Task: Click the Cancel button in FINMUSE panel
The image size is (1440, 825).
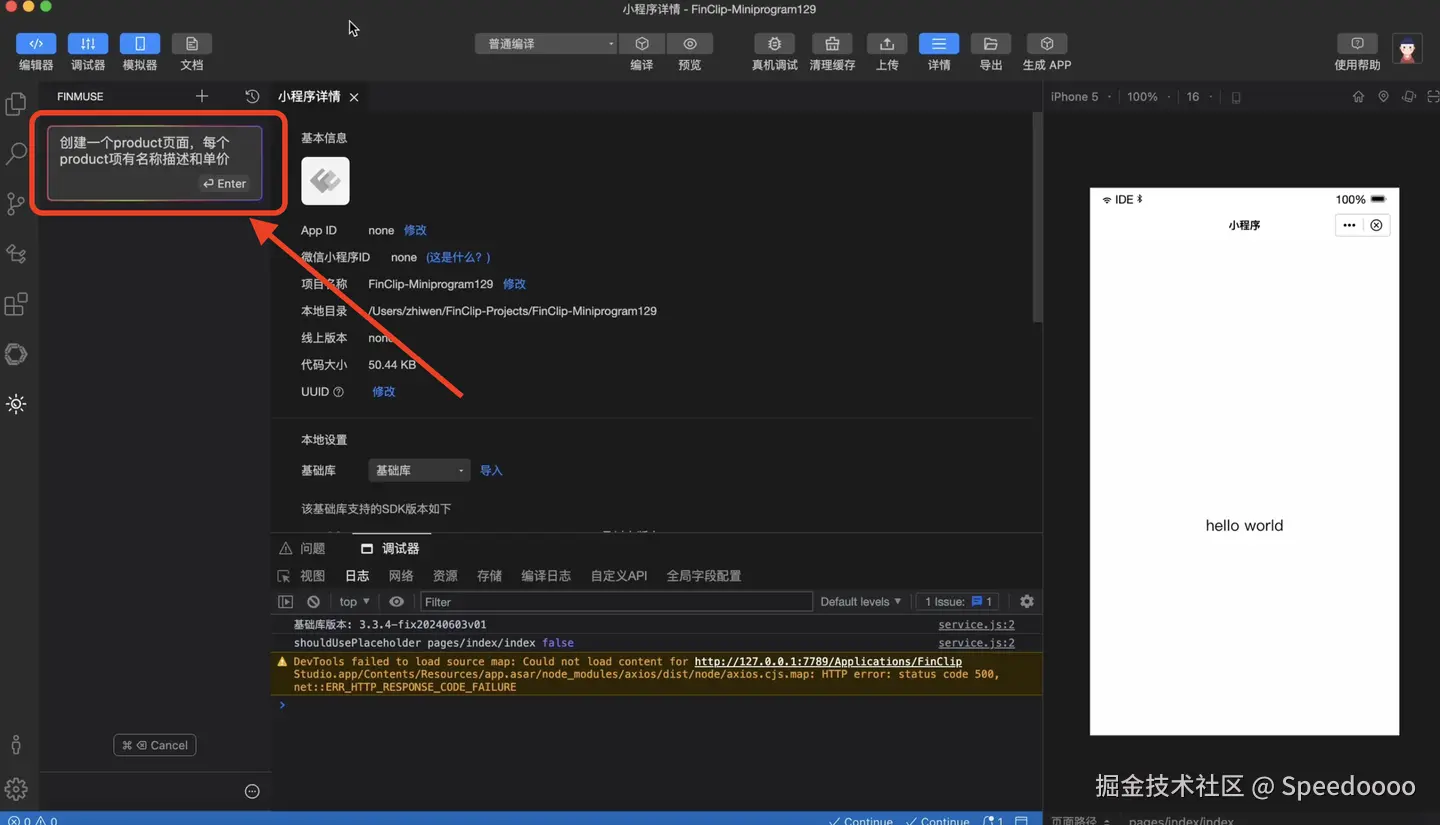Action: pos(155,745)
